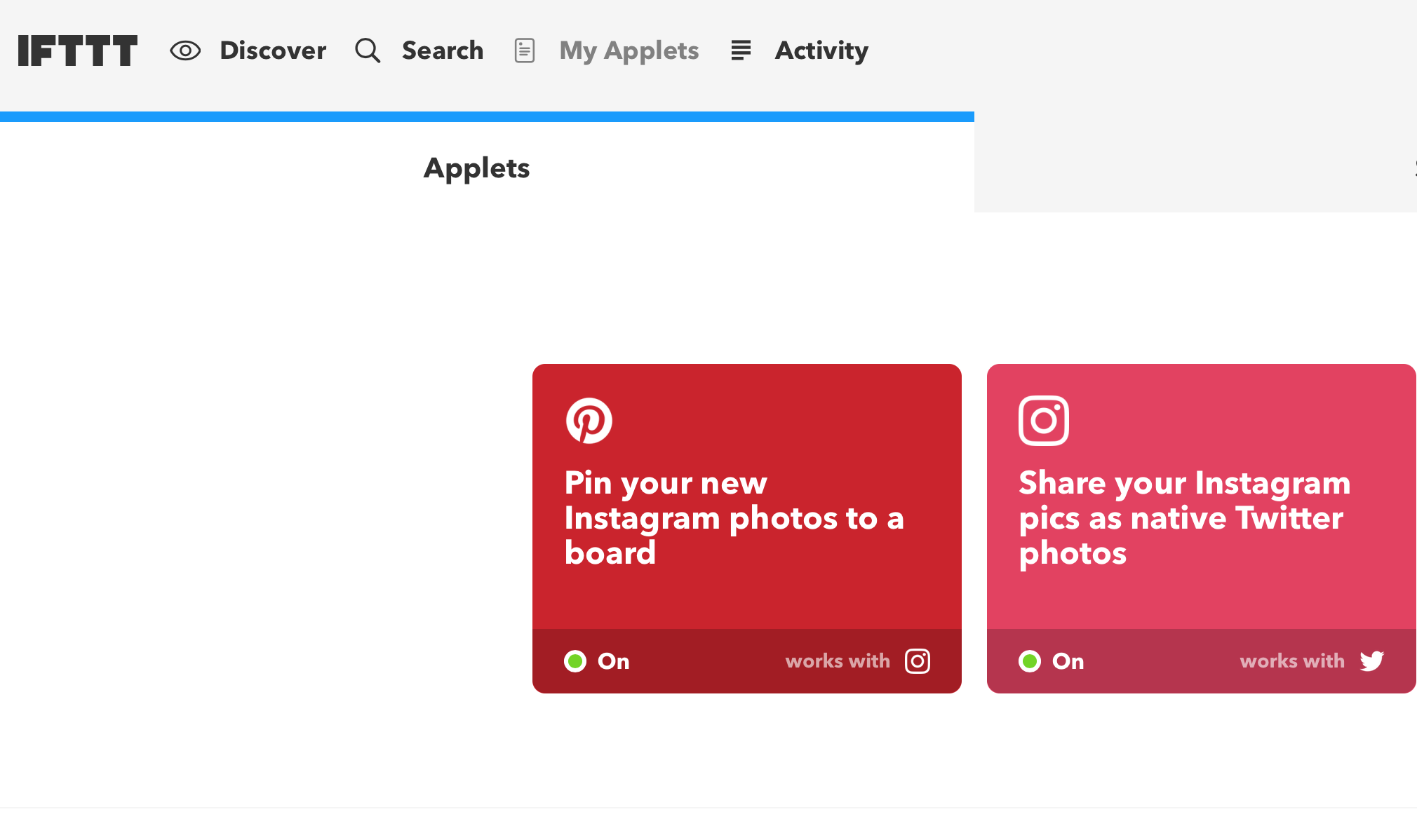Click the eye icon next to Discover

click(x=184, y=50)
